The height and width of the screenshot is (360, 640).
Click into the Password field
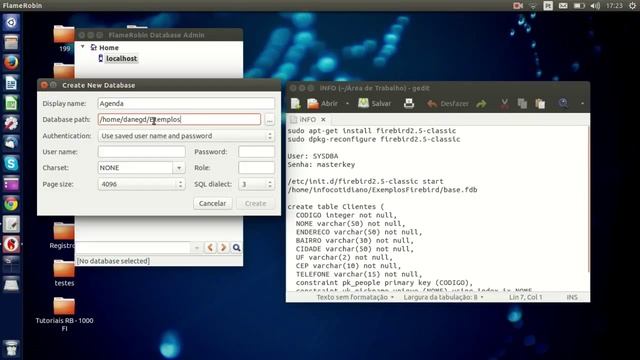(256, 152)
